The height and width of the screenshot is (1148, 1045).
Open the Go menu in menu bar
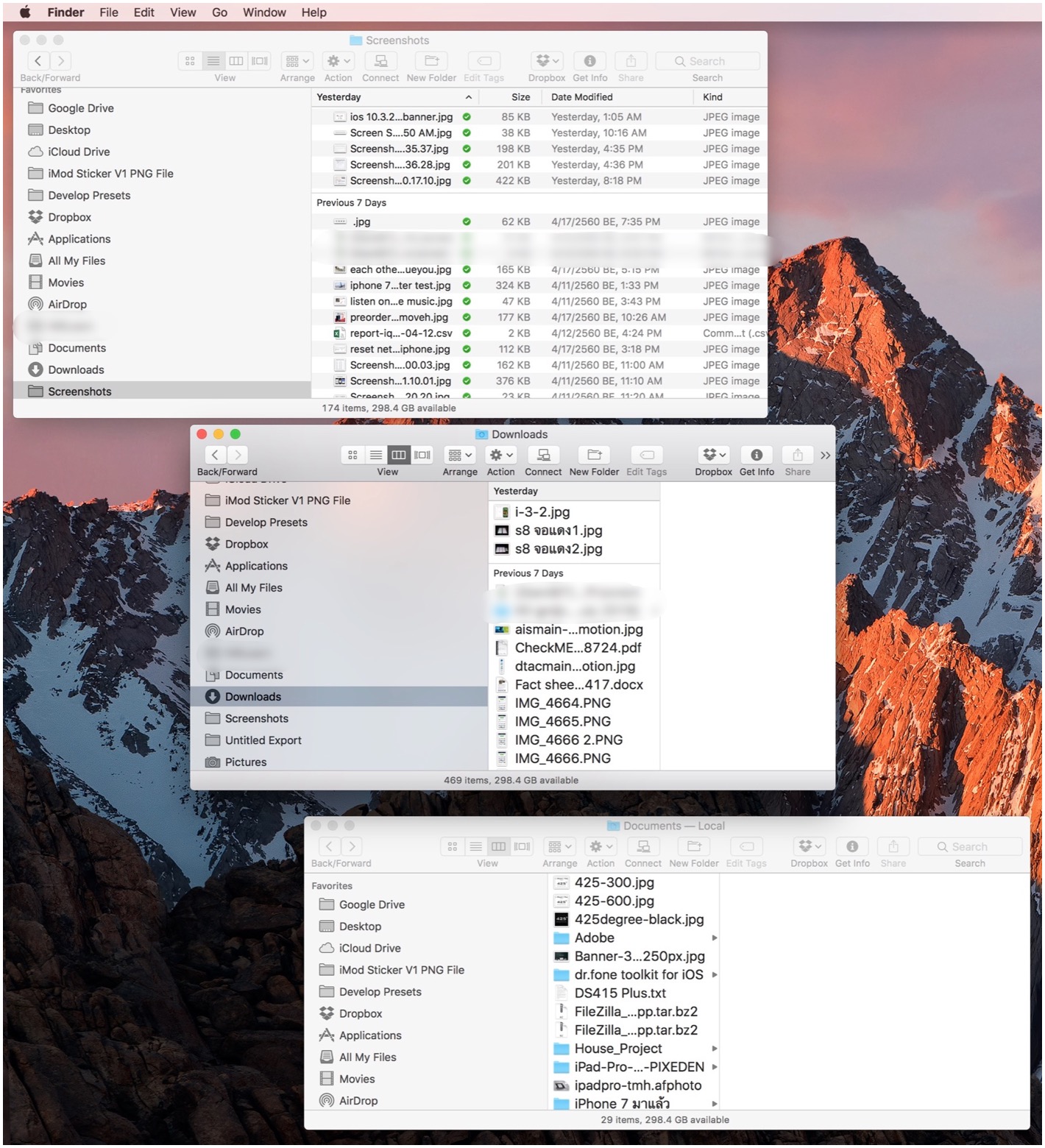(x=219, y=12)
